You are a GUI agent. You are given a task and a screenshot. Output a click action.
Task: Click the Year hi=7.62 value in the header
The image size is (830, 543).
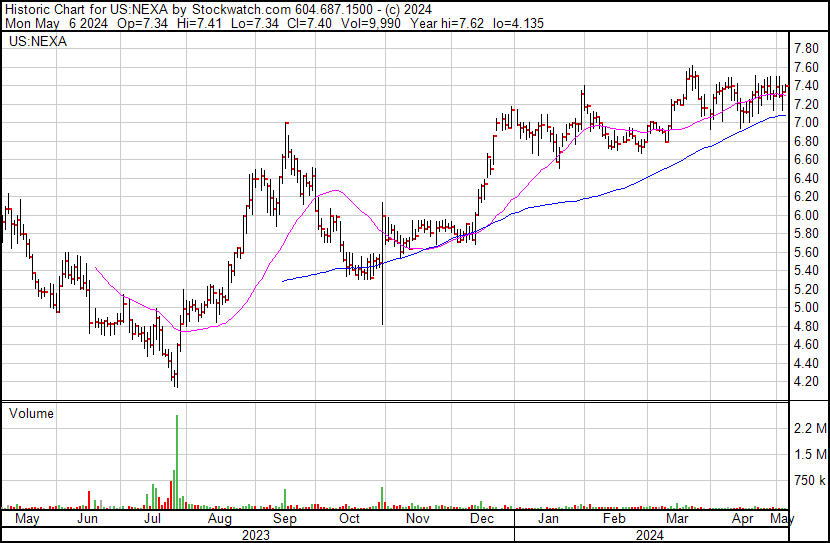[x=447, y=23]
